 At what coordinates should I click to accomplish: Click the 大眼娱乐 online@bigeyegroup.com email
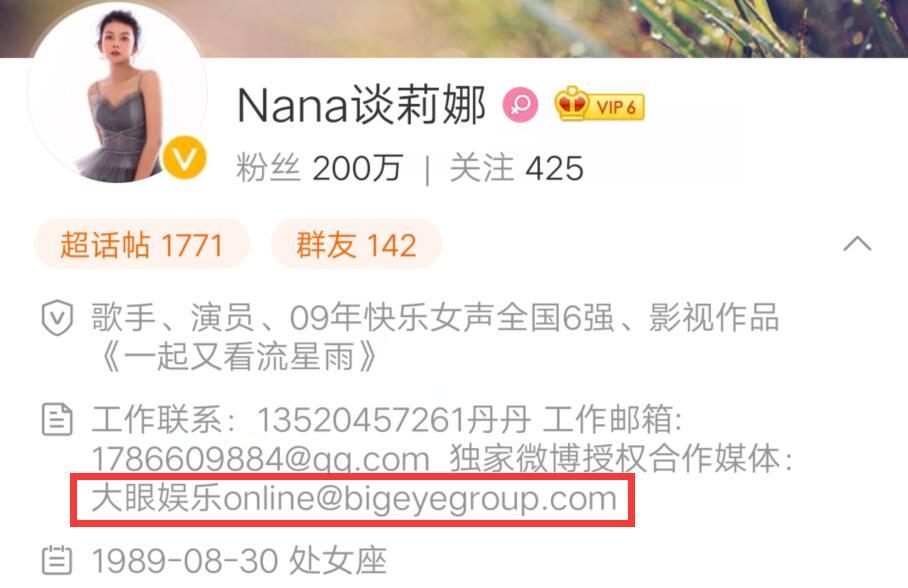point(354,499)
